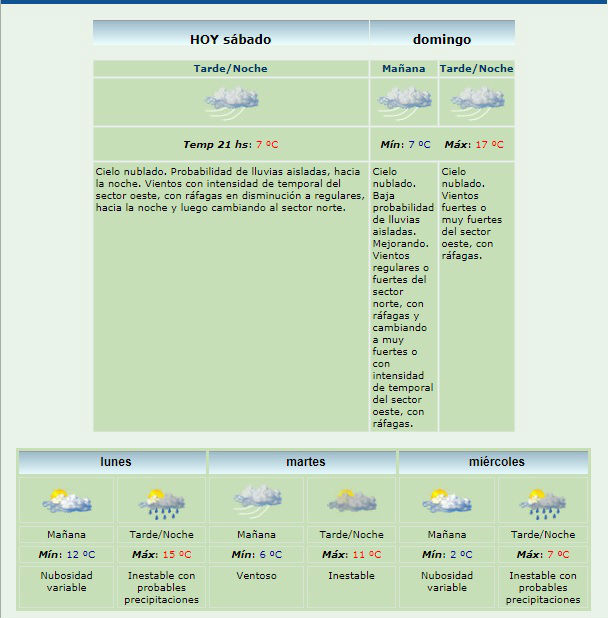The image size is (608, 618).
Task: Select miércoles Tarde/Noche rain icon
Action: tap(543, 500)
